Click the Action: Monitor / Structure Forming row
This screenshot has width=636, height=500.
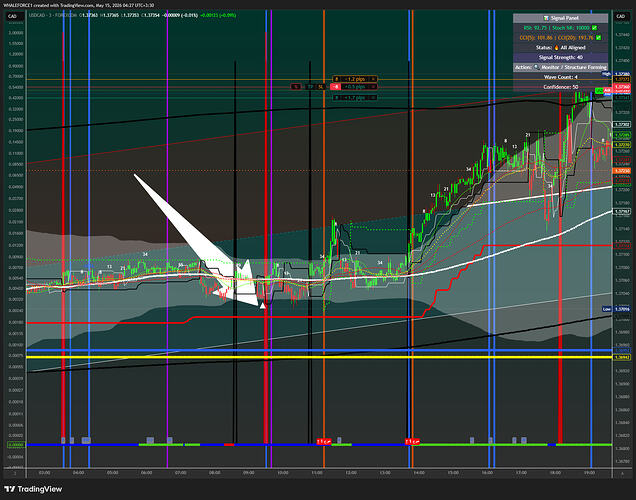pos(561,67)
